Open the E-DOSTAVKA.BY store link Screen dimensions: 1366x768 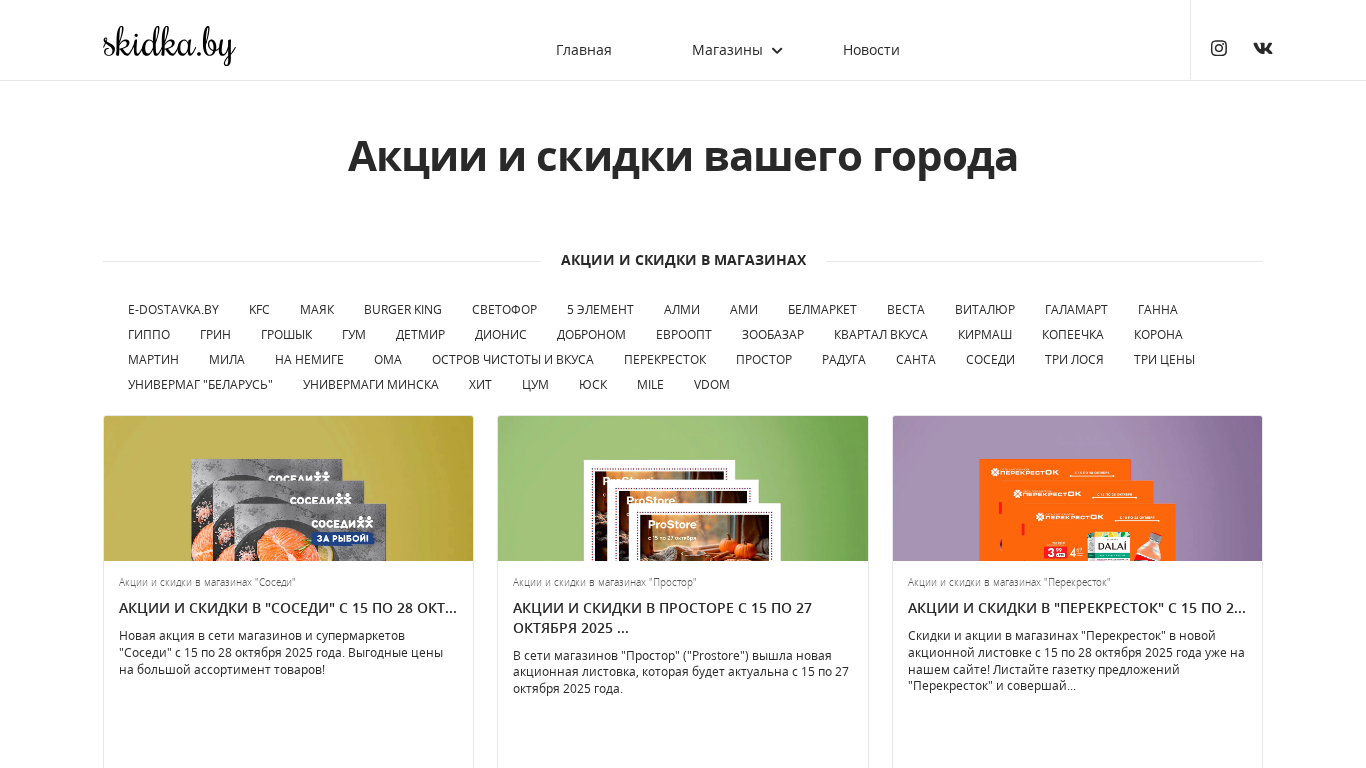[x=173, y=309]
